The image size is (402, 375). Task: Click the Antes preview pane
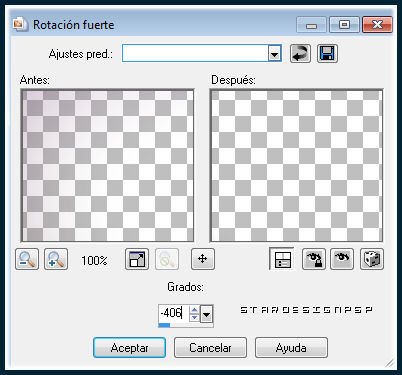click(x=107, y=165)
